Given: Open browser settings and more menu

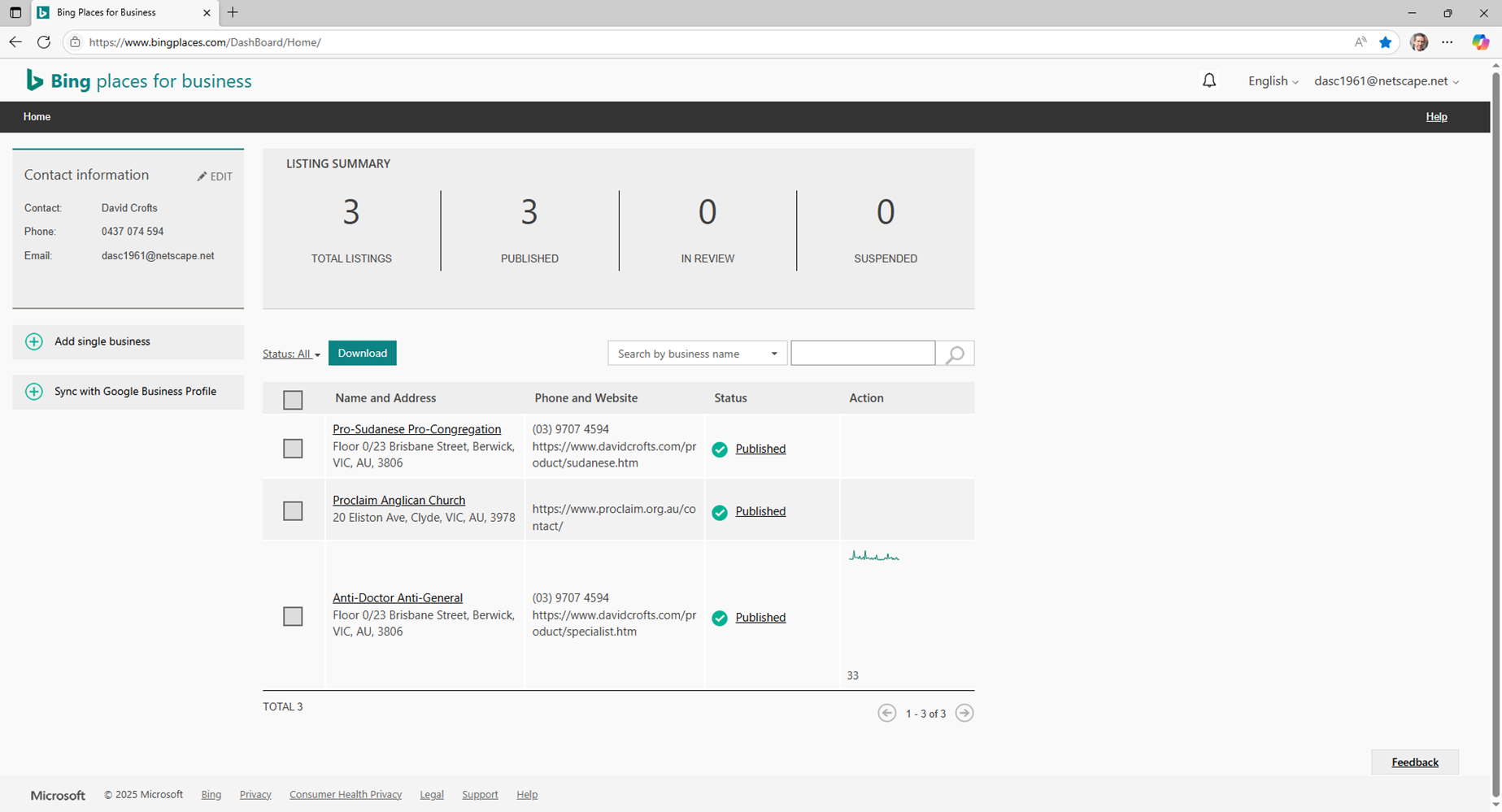Looking at the screenshot, I should tap(1448, 42).
